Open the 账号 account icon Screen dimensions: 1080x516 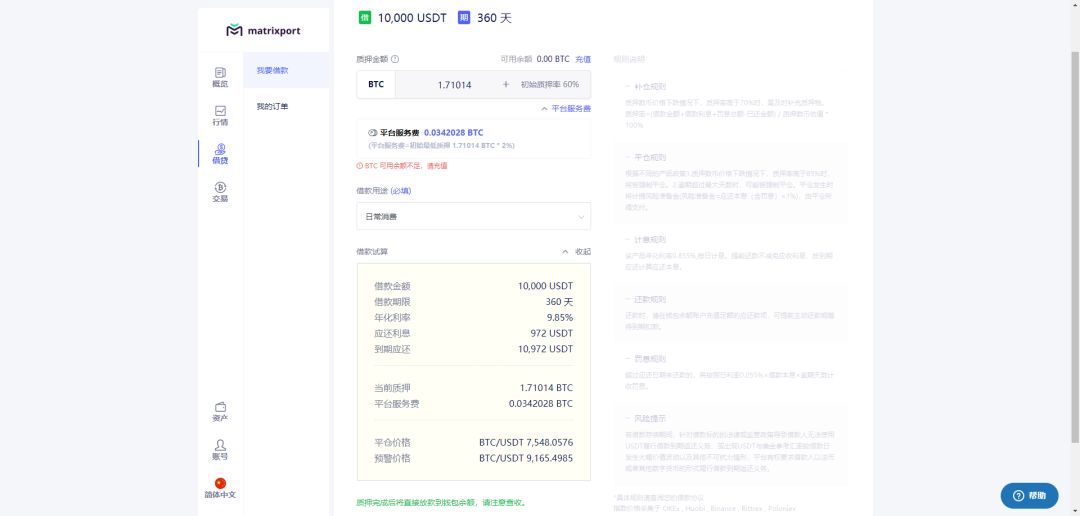[220, 450]
